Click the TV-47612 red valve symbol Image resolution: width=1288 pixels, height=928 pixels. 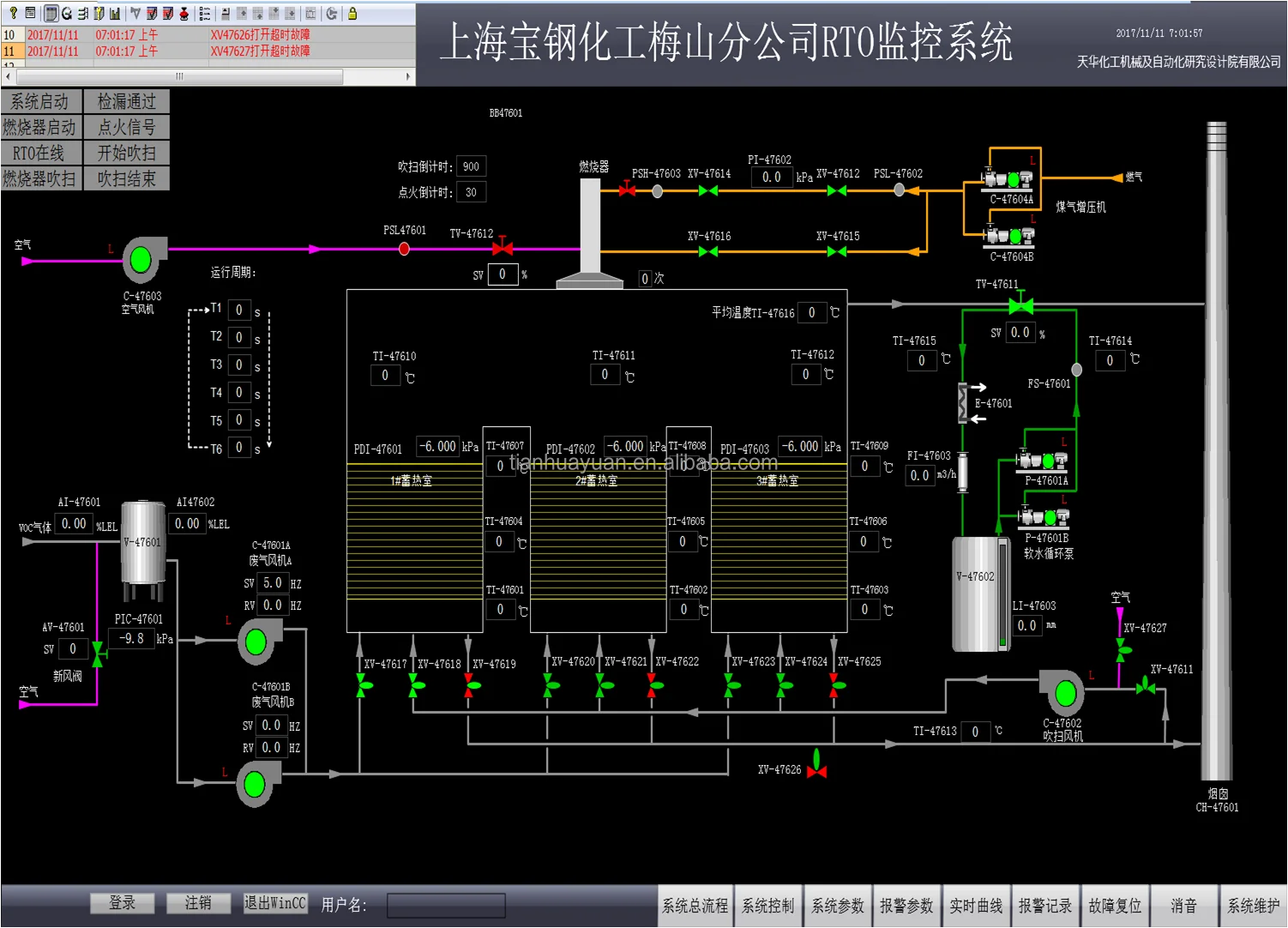coord(503,248)
